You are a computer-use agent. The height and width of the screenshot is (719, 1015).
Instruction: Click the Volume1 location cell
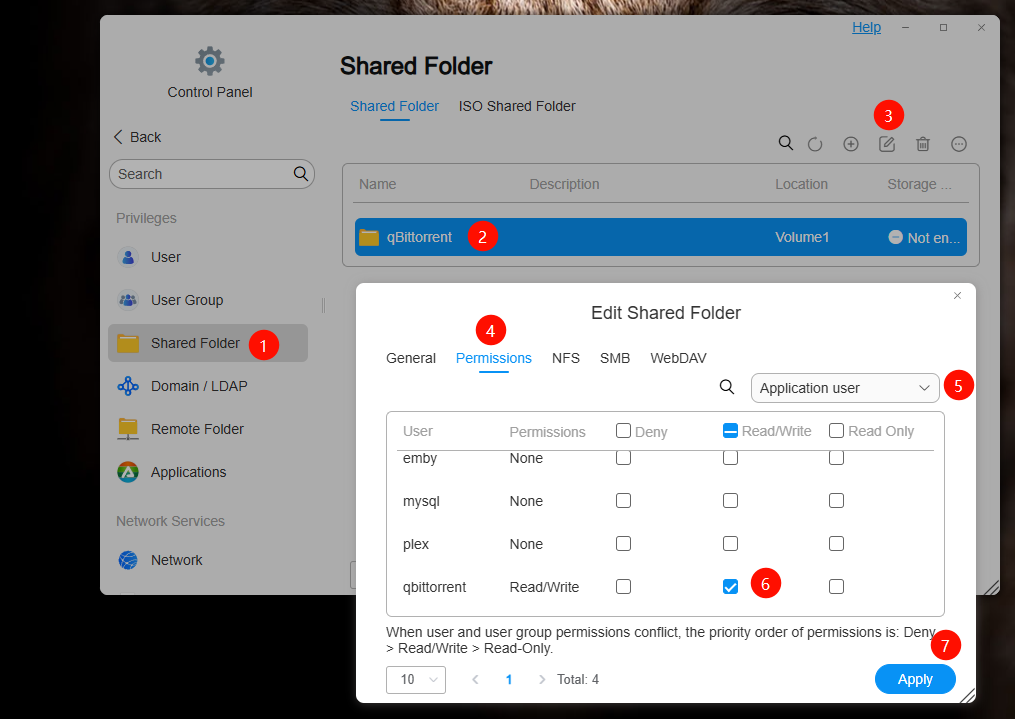(x=802, y=238)
